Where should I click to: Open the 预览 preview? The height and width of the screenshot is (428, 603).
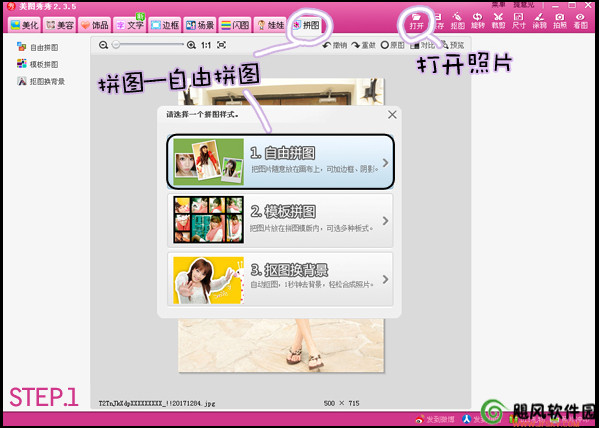(453, 45)
